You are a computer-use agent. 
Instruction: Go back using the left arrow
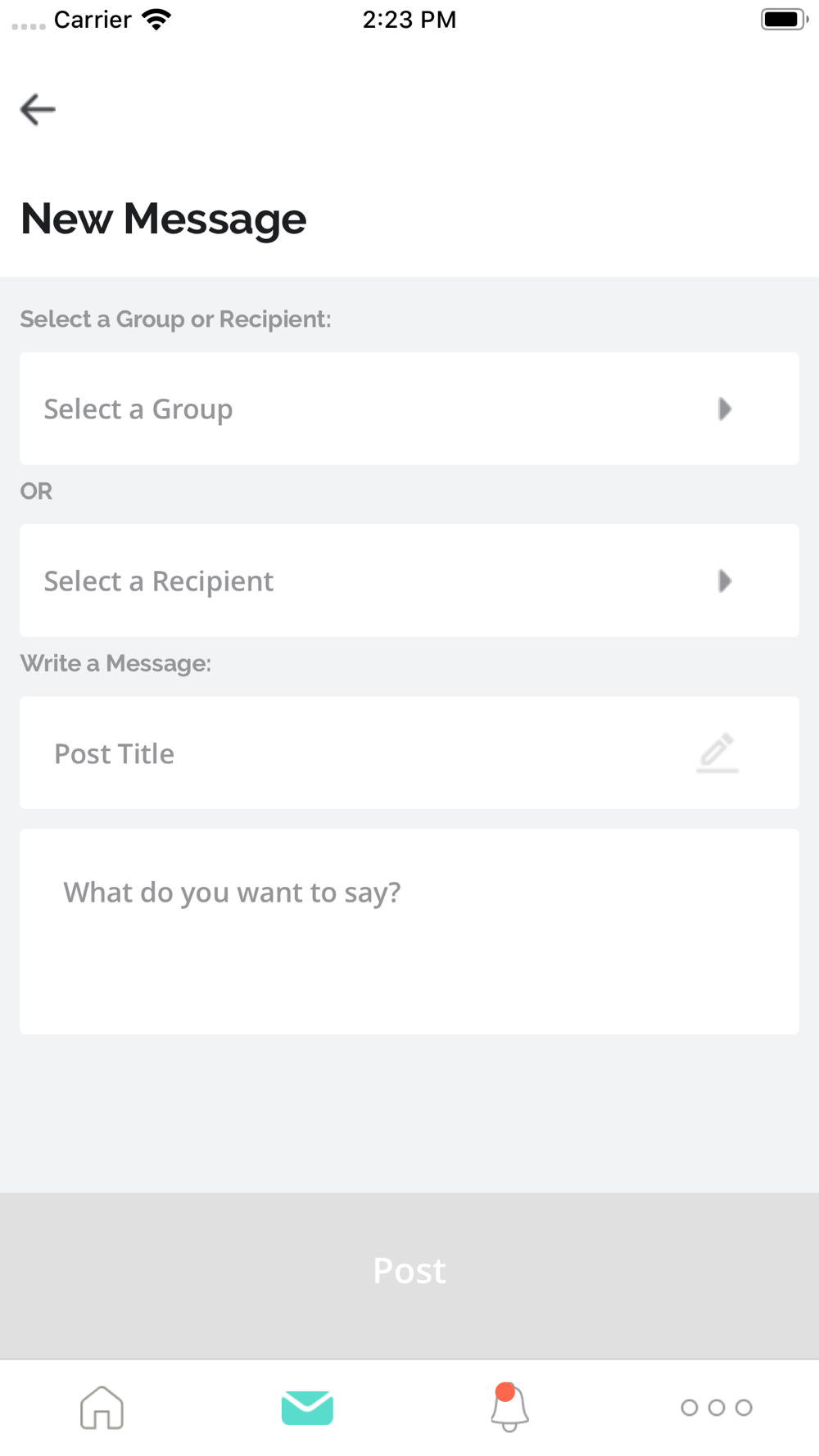pyautogui.click(x=38, y=109)
